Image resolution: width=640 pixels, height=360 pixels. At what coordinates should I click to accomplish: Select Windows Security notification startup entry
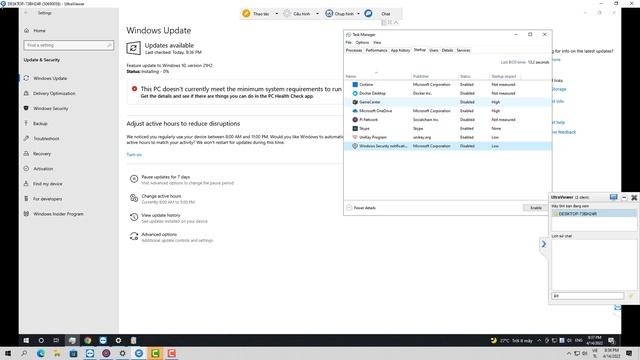pos(448,146)
